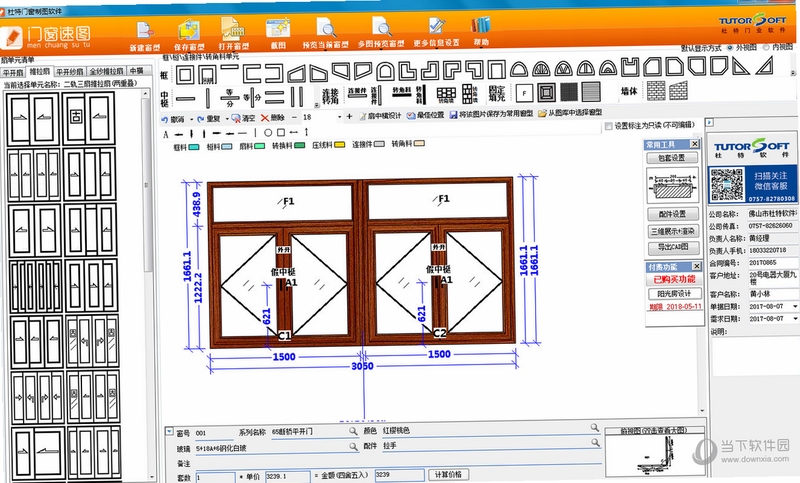
Task: Click the 计算价格 button
Action: click(448, 475)
